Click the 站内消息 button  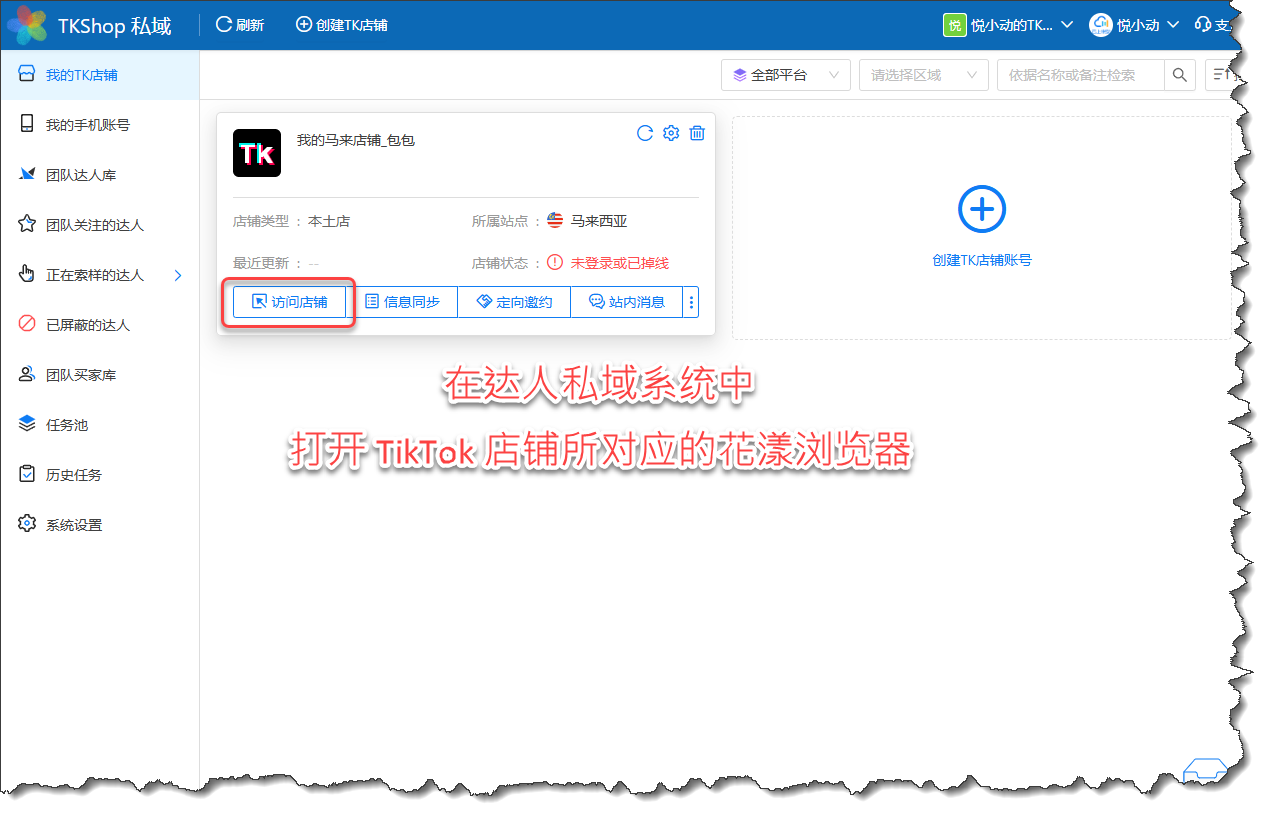pyautogui.click(x=627, y=302)
